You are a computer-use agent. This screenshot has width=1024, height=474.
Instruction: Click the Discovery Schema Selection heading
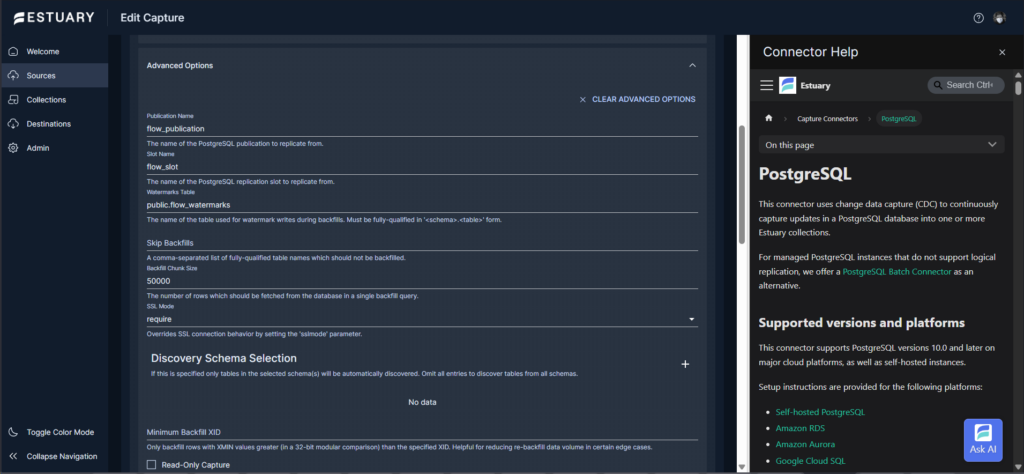(224, 358)
